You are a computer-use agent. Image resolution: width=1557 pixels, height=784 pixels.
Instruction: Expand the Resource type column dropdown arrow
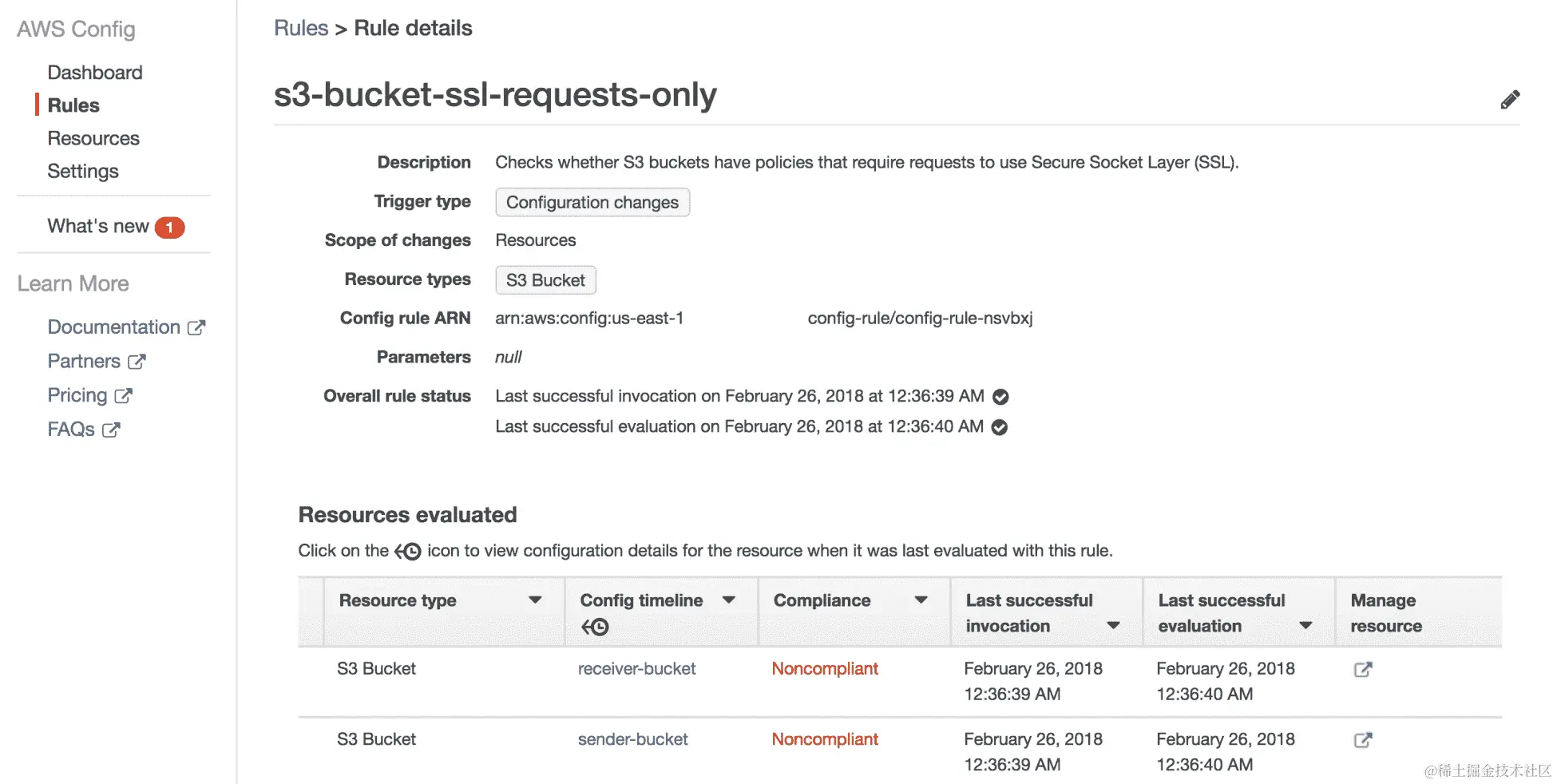(x=535, y=600)
